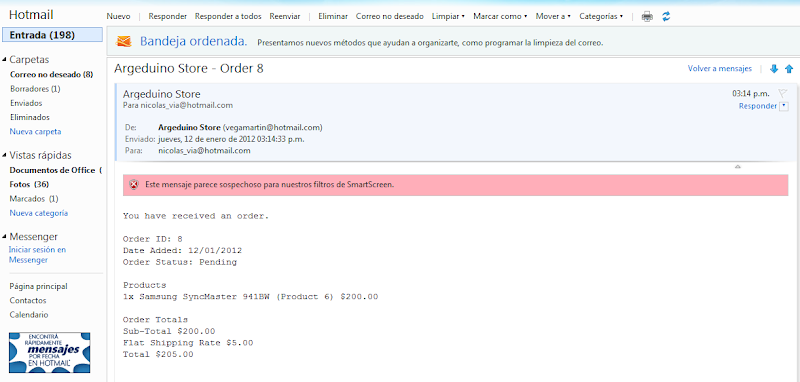Click the Sub-Total $200.00 line
Screen dimensions: 800x382
[169, 332]
